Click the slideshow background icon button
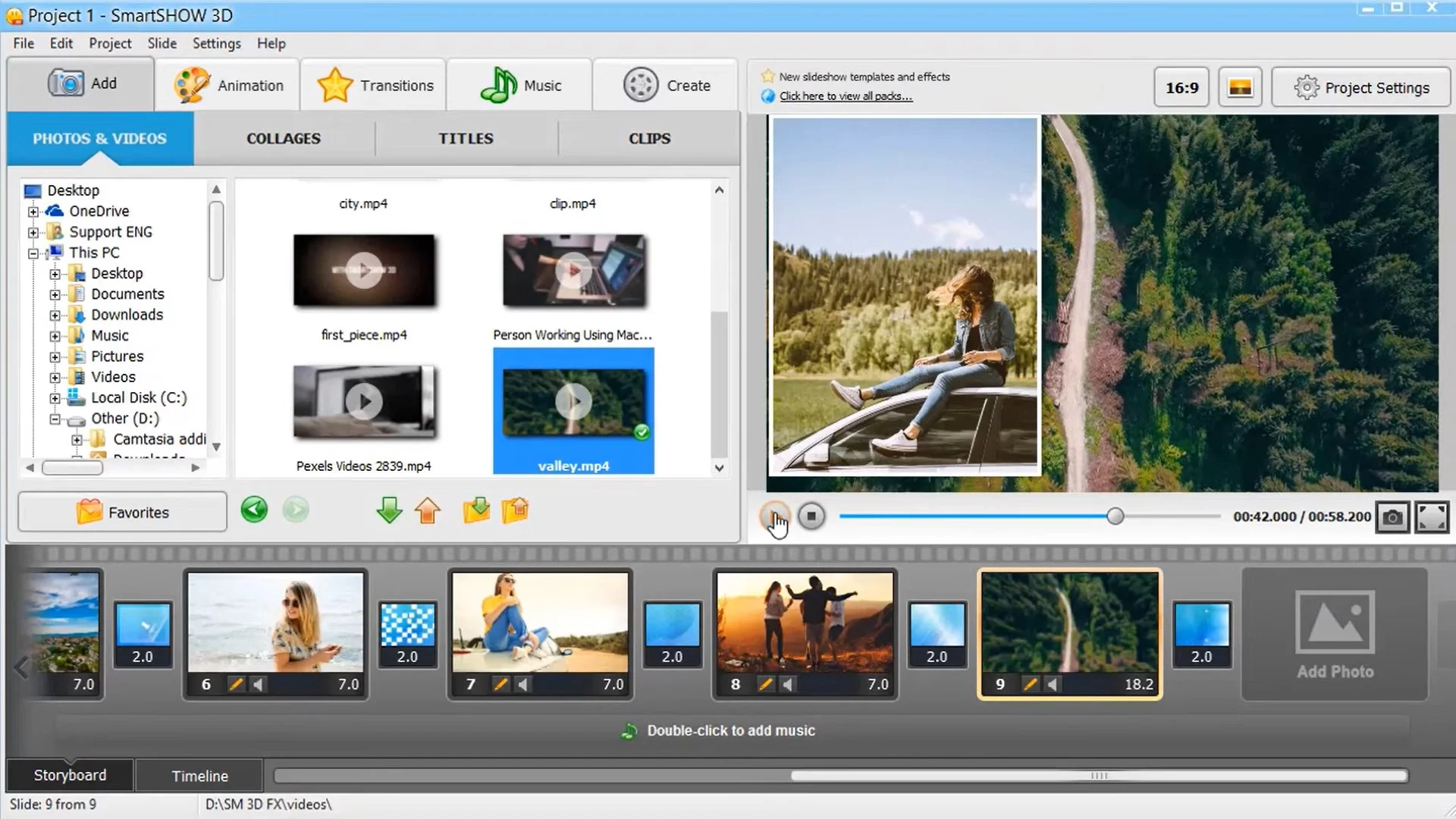The image size is (1456, 819). point(1240,87)
